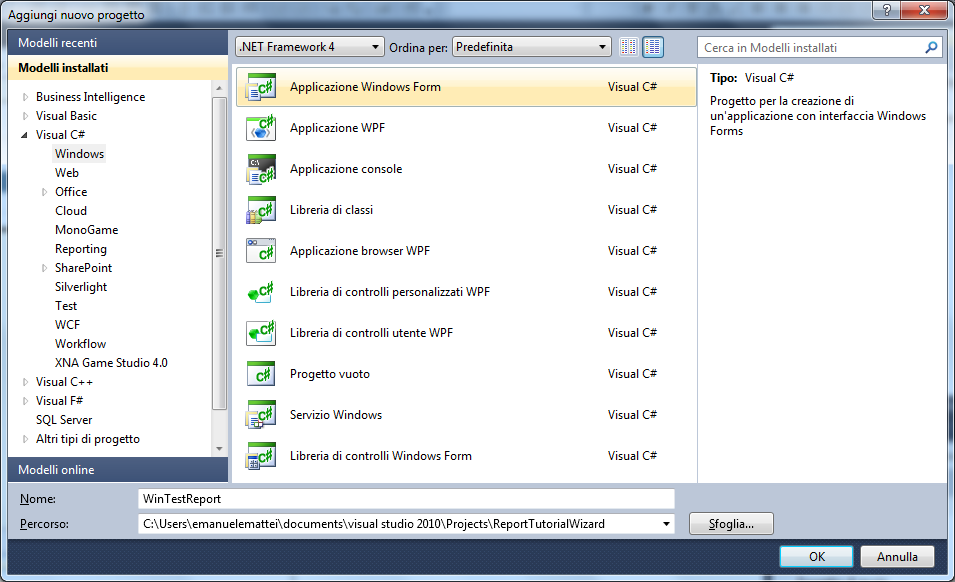Click the Libreria di controlli personalizzati WPF icon

261,292
